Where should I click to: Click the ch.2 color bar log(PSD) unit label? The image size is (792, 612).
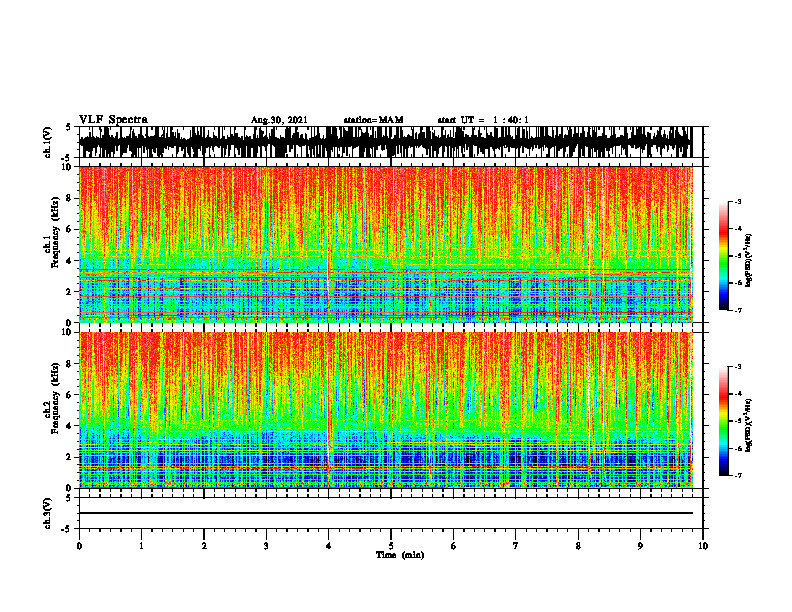click(x=750, y=425)
